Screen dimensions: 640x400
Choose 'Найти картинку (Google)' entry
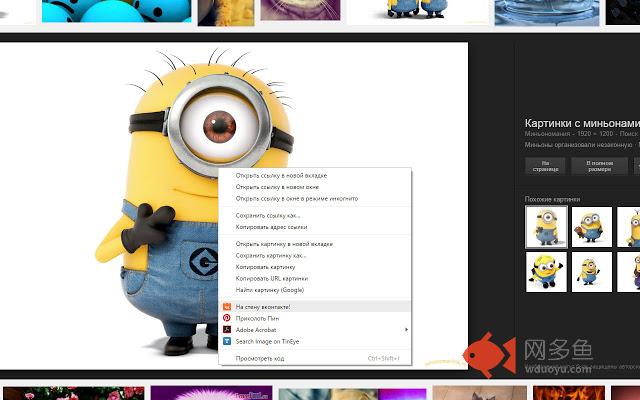[x=270, y=289]
